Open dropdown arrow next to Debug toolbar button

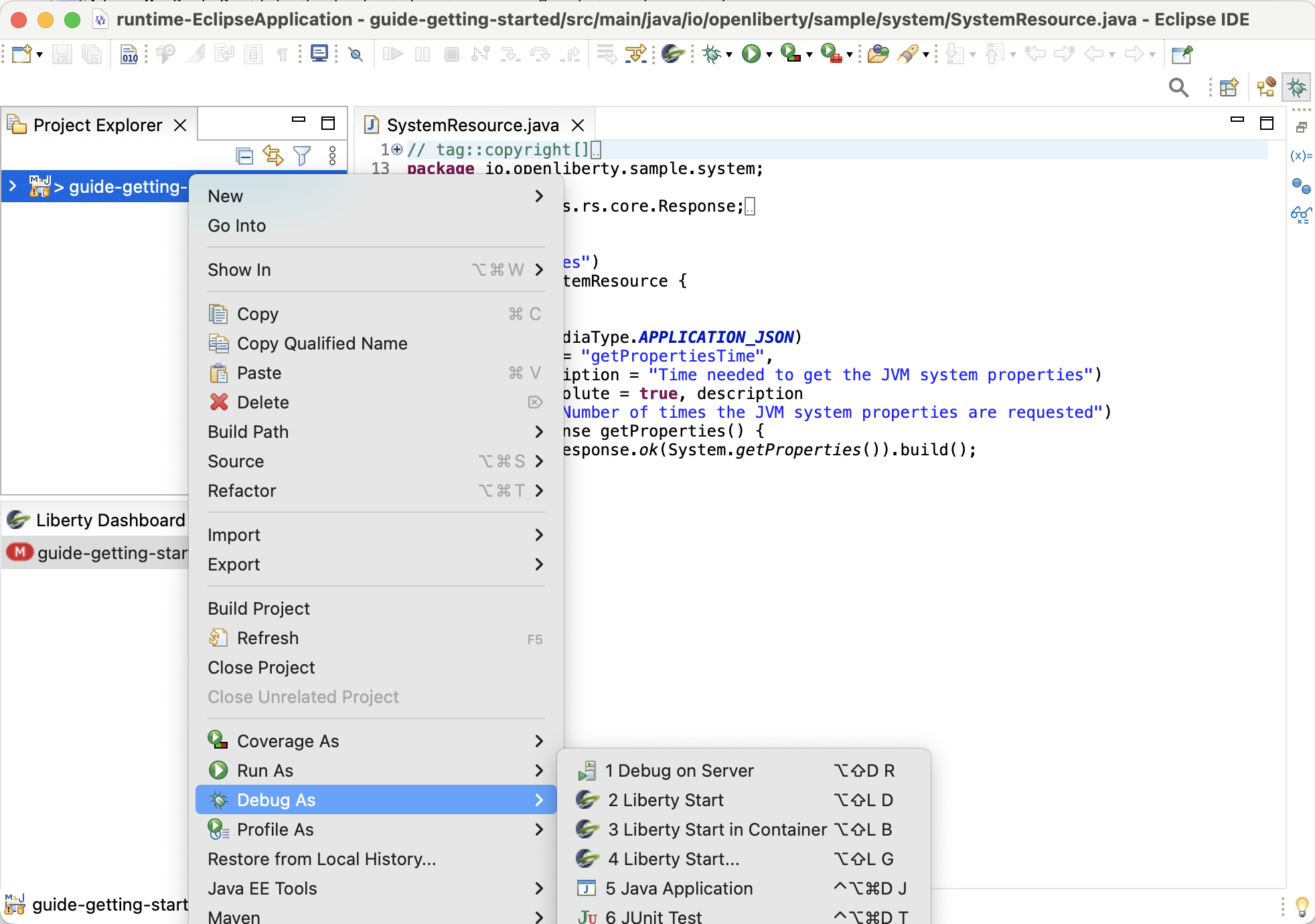click(729, 55)
